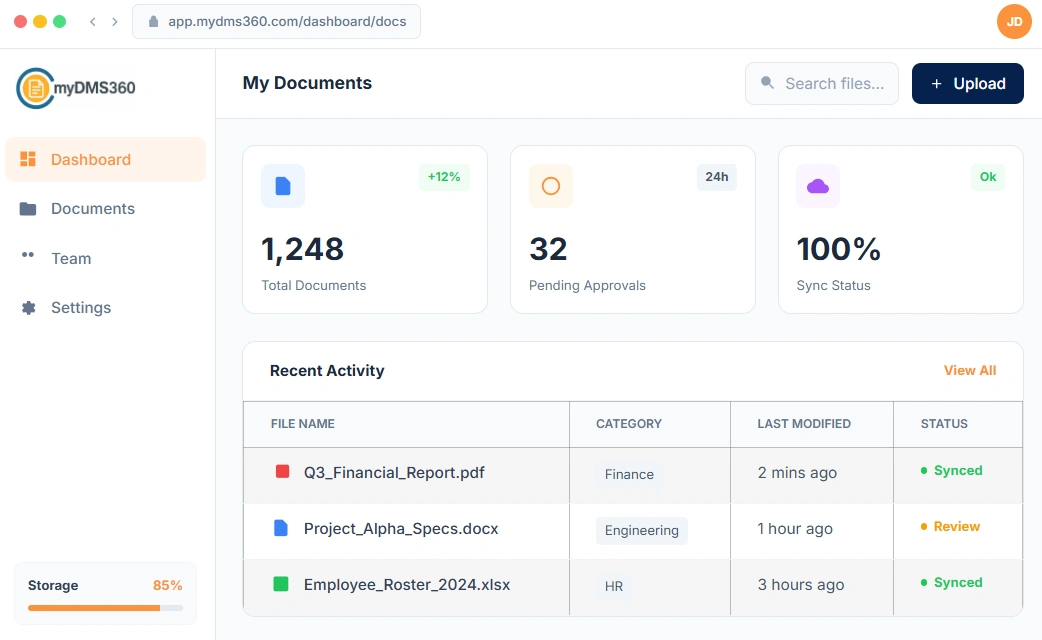Focus the Search files input field
The height and width of the screenshot is (640, 1042).
coord(833,84)
